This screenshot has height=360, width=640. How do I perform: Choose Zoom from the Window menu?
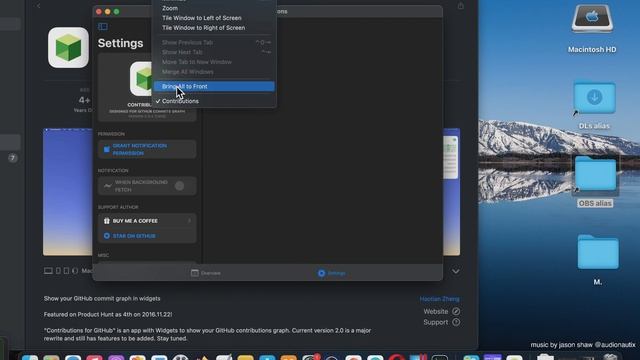tap(170, 8)
